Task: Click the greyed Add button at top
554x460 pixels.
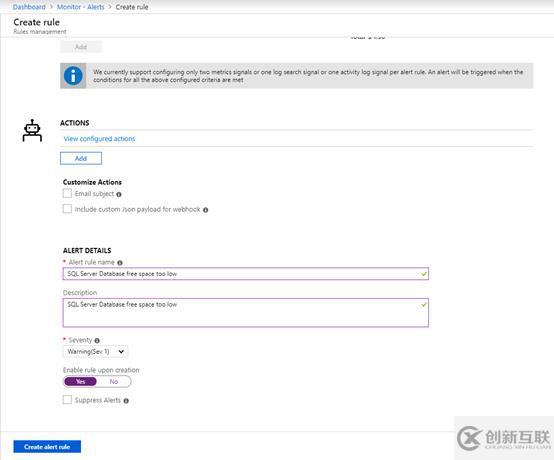Action: (81, 47)
